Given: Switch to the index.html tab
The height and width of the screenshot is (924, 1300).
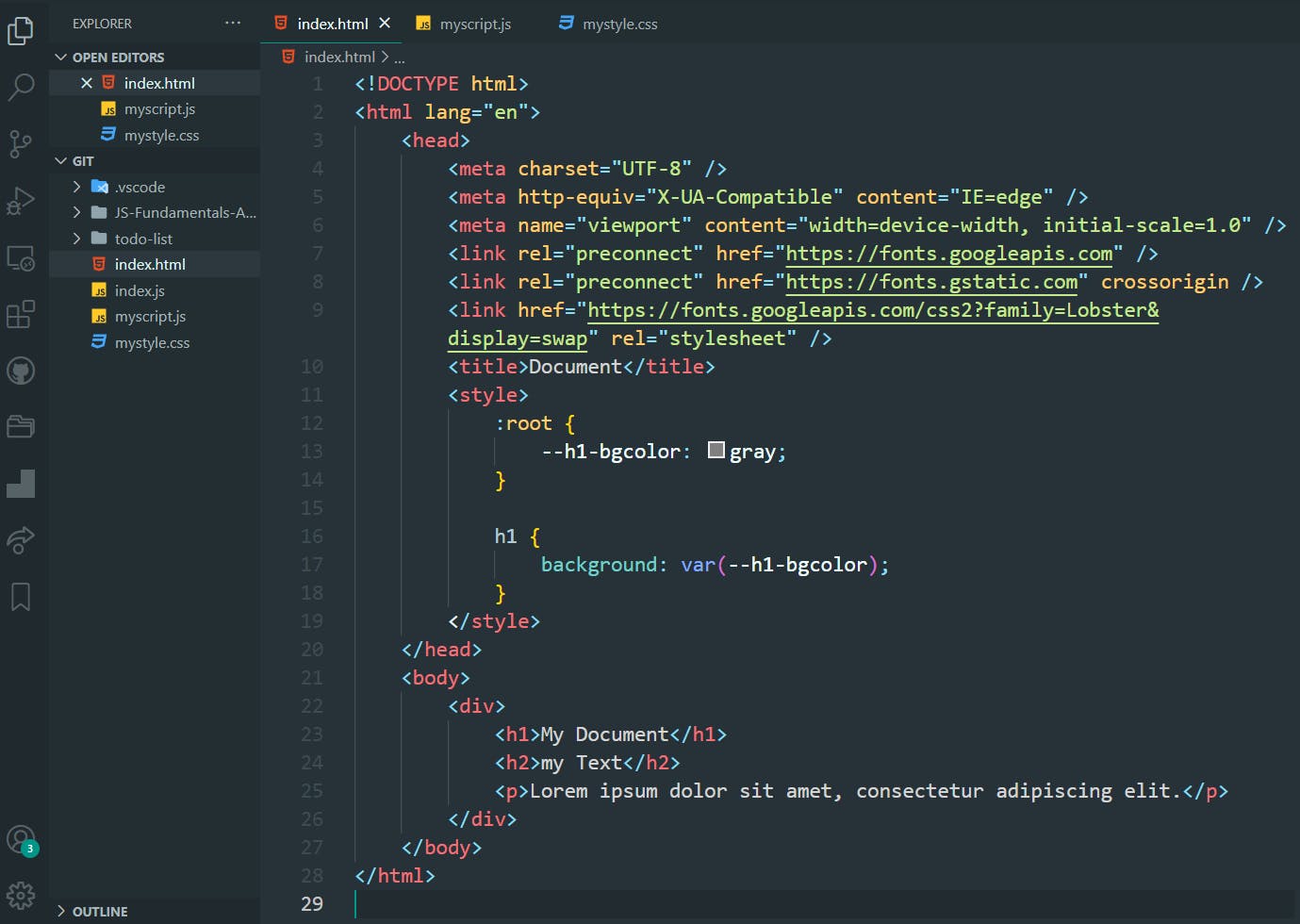Looking at the screenshot, I should point(330,23).
